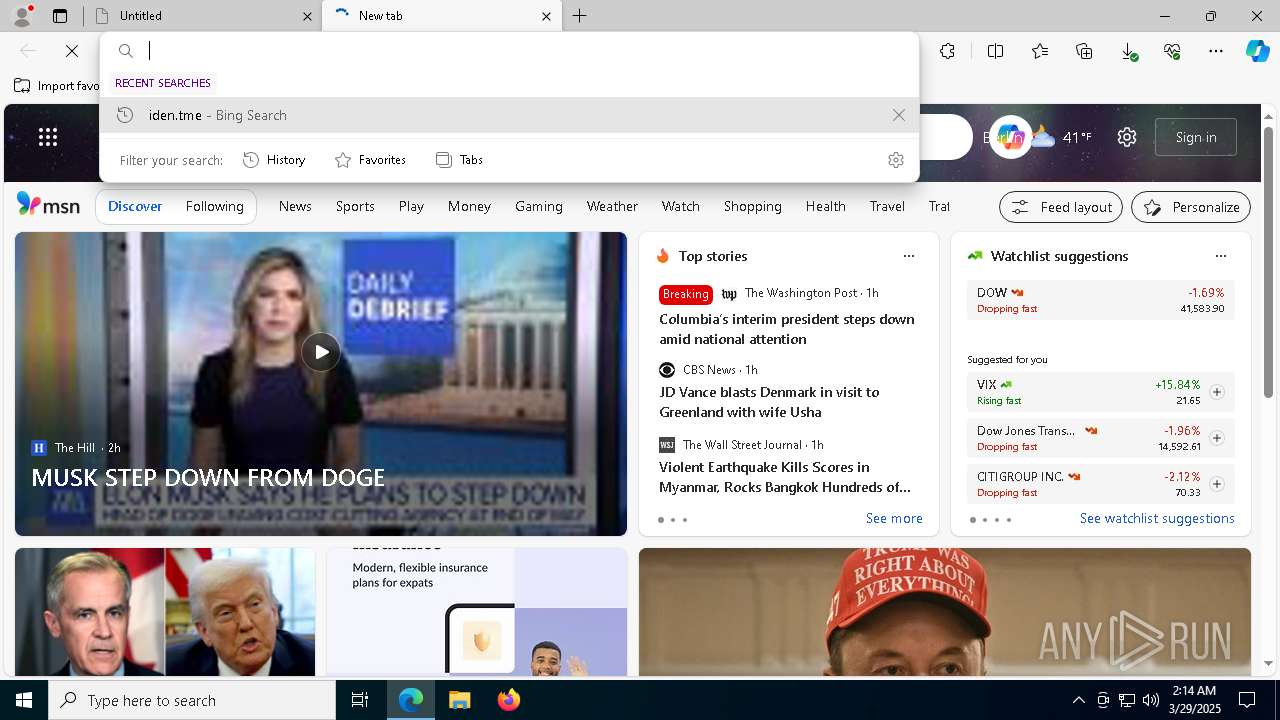
Task: Open Browser essentials heart icon
Action: click(x=1172, y=51)
